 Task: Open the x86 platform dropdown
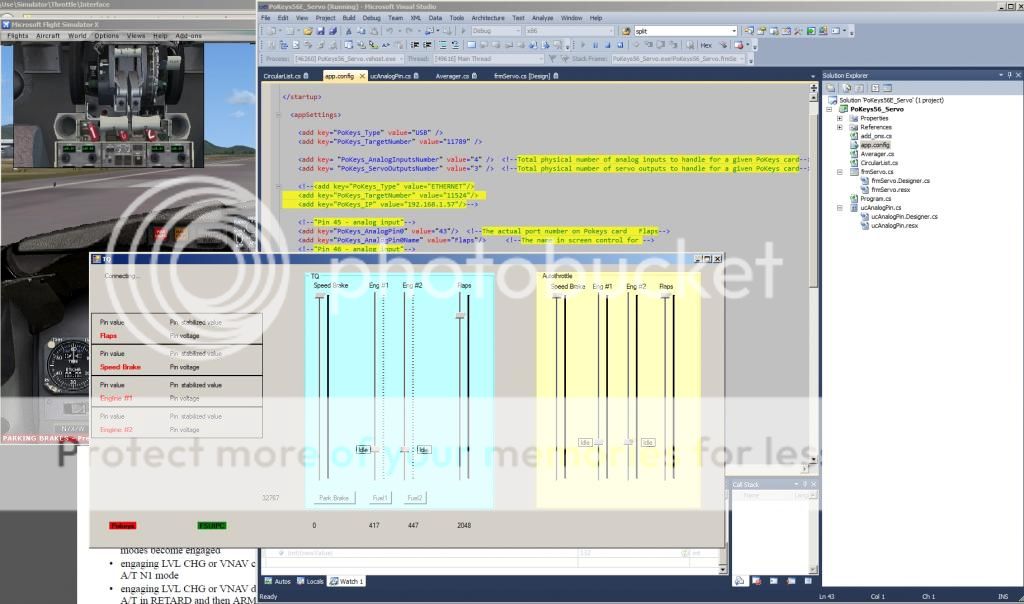[x=611, y=31]
